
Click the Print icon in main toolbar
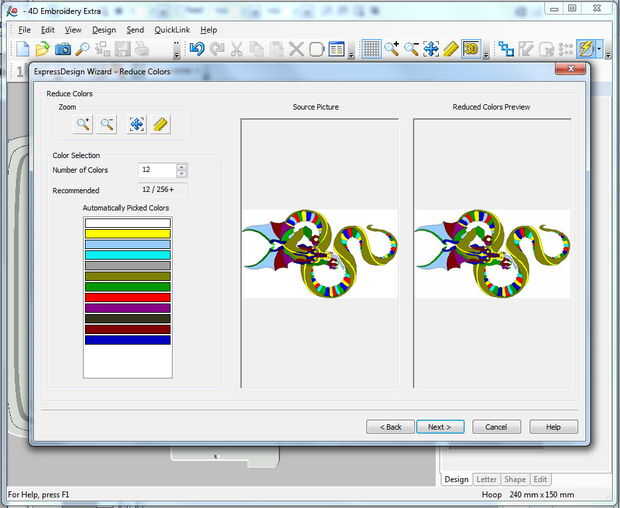click(x=142, y=49)
